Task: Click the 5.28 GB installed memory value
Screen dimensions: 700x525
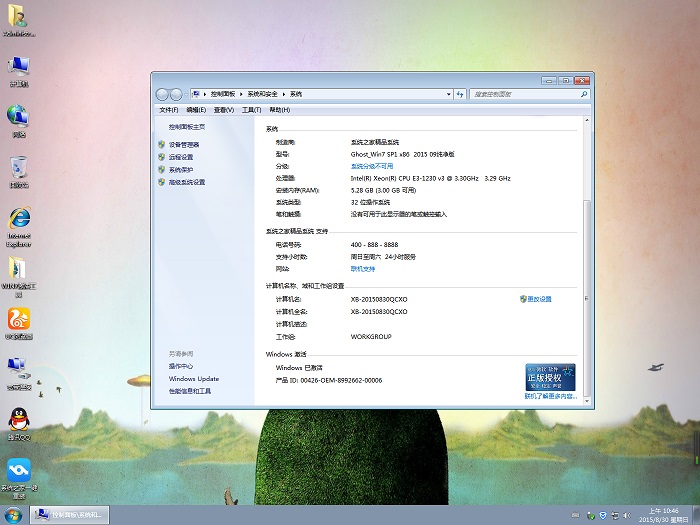Action: pyautogui.click(x=383, y=190)
